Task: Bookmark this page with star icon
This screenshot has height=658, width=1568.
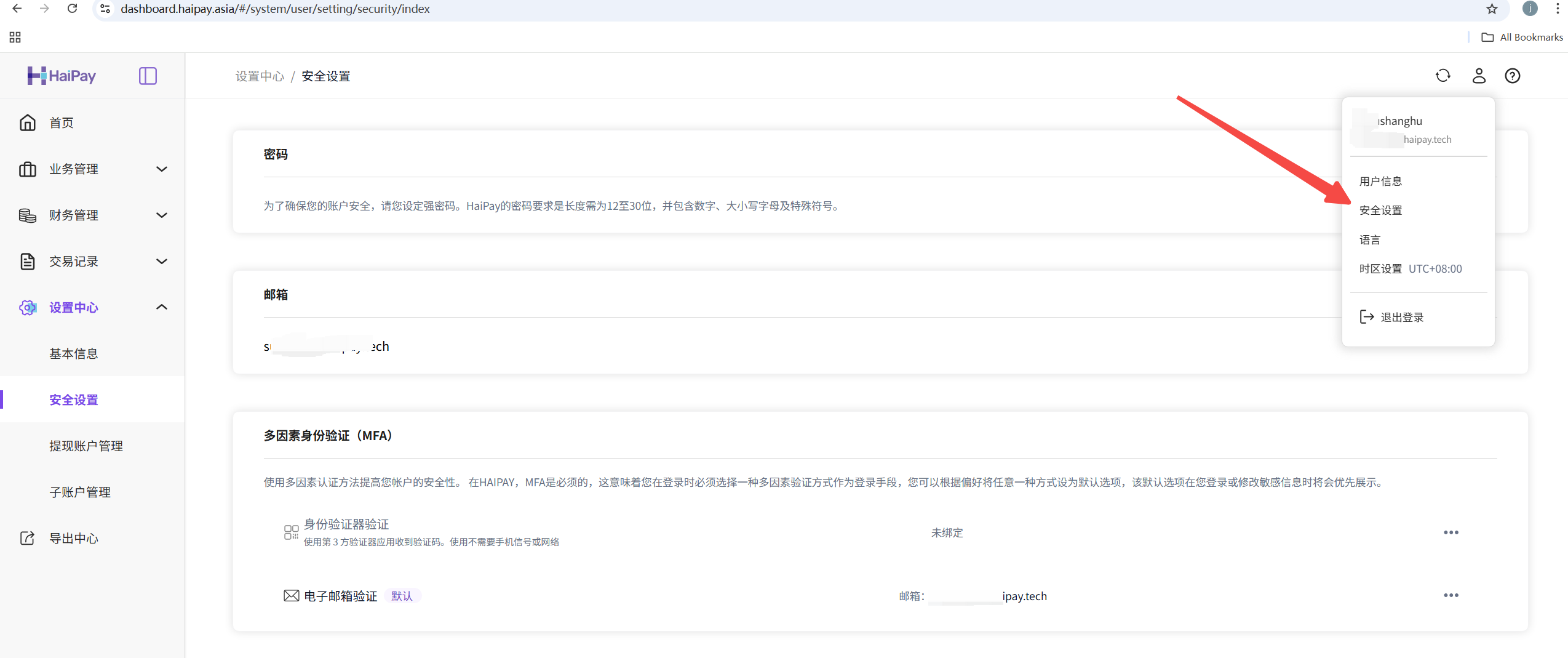Action: pos(1492,9)
